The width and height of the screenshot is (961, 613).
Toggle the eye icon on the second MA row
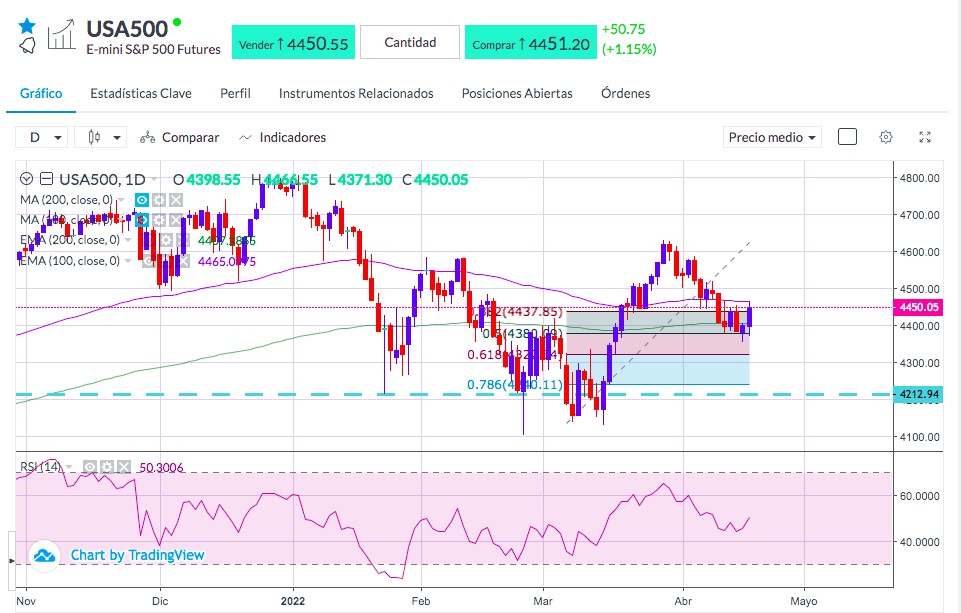click(142, 220)
